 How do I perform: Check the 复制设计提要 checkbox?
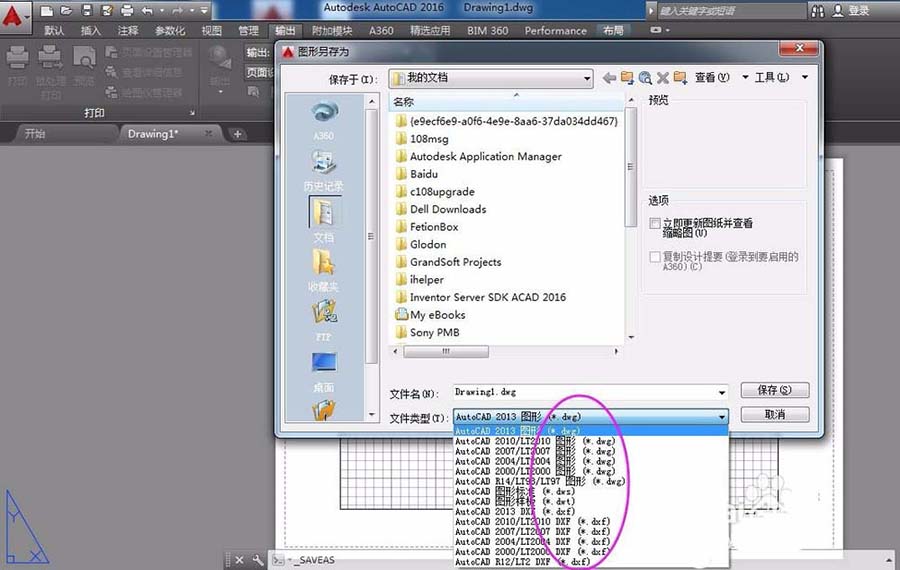[x=655, y=257]
